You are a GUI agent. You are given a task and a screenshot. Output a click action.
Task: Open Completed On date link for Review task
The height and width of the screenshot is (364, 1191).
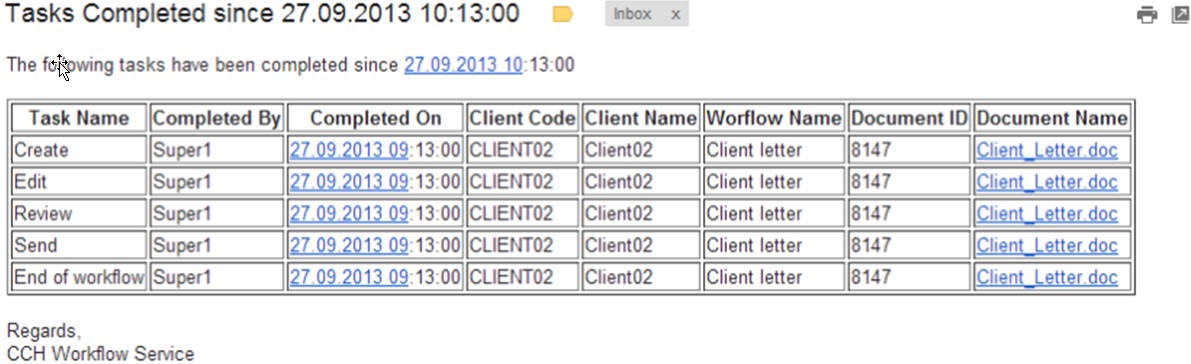[349, 214]
